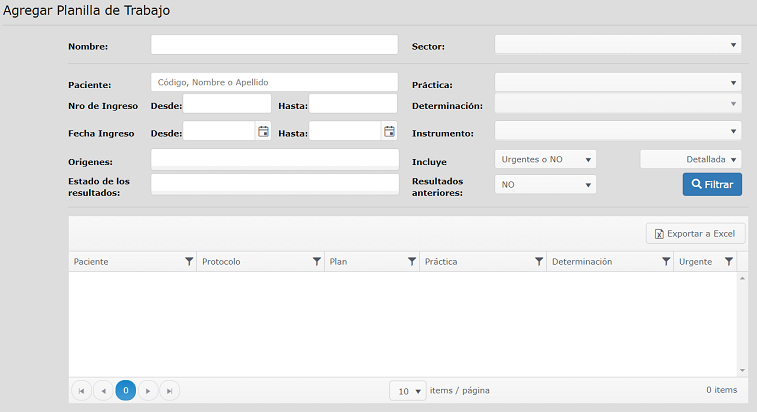Open calendar picker for Fecha Ingreso Hasta
Image resolution: width=757 pixels, height=412 pixels.
click(389, 131)
